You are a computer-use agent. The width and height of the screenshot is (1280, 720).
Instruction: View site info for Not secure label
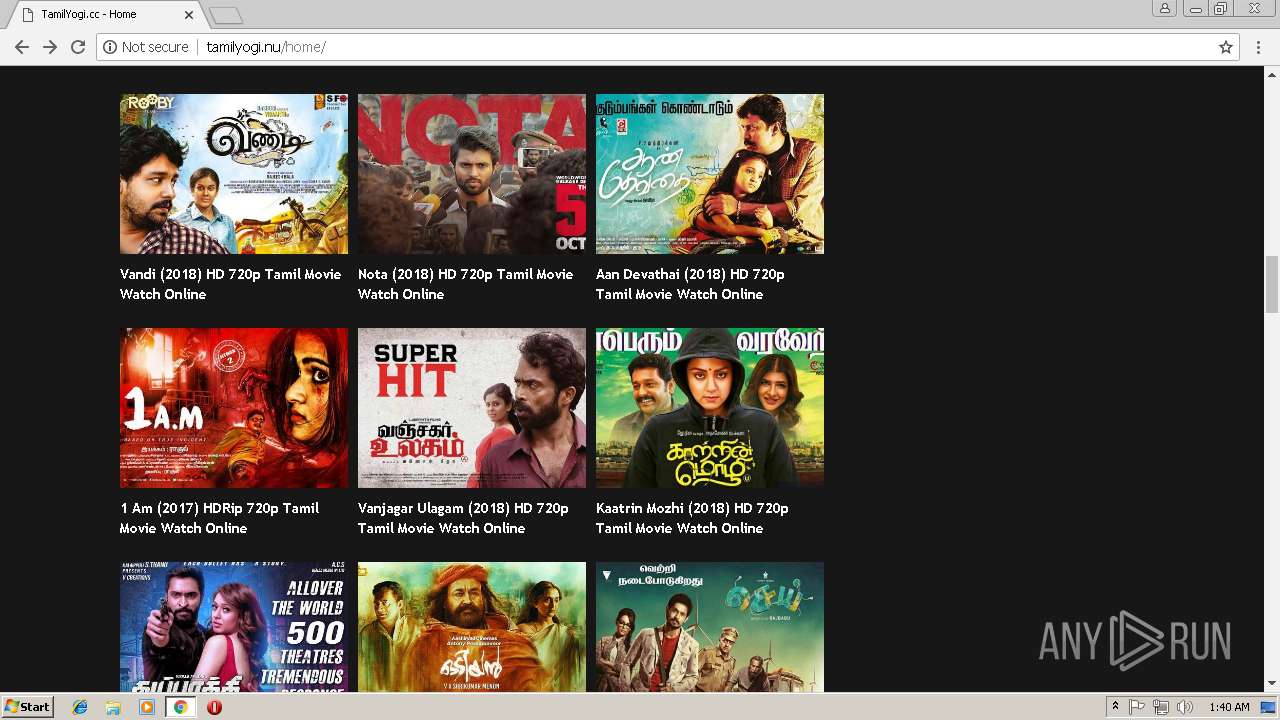[146, 47]
